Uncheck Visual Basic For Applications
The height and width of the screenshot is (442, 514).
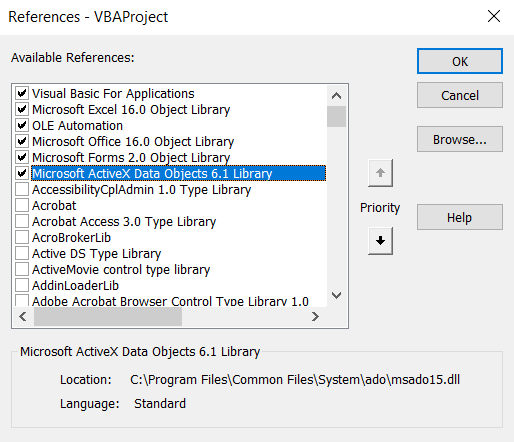(22, 93)
